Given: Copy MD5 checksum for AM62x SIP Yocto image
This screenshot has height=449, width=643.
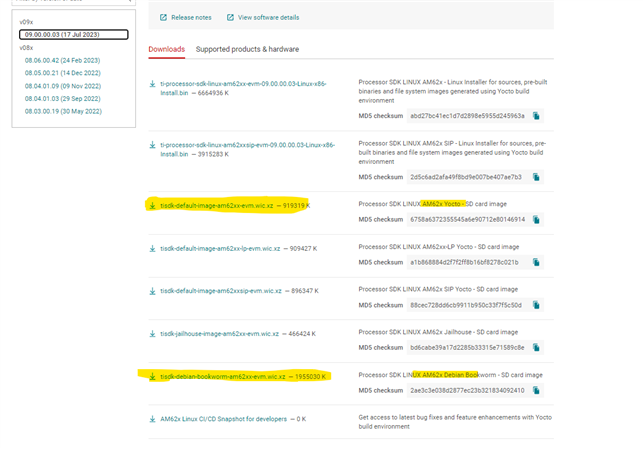Looking at the screenshot, I should tap(536, 305).
